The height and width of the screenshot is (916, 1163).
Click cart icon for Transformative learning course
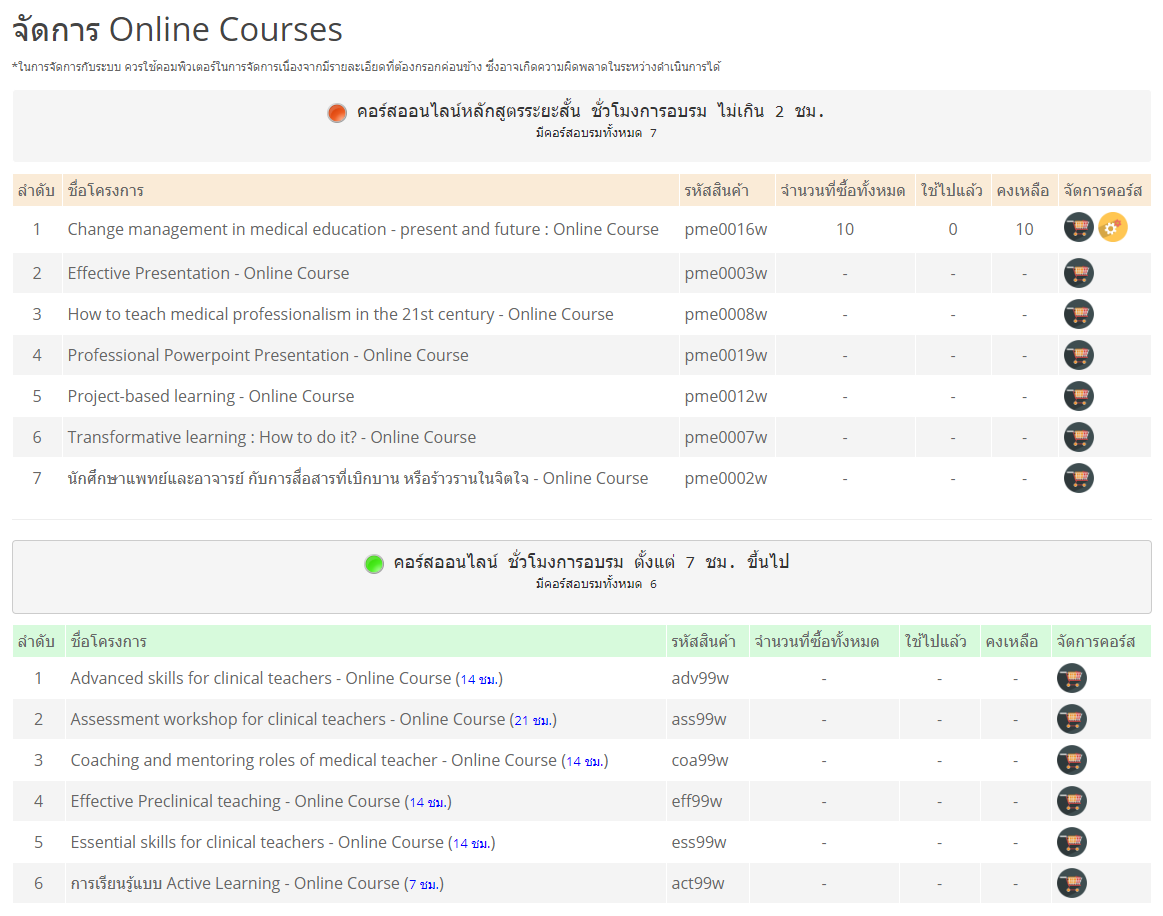(x=1078, y=437)
